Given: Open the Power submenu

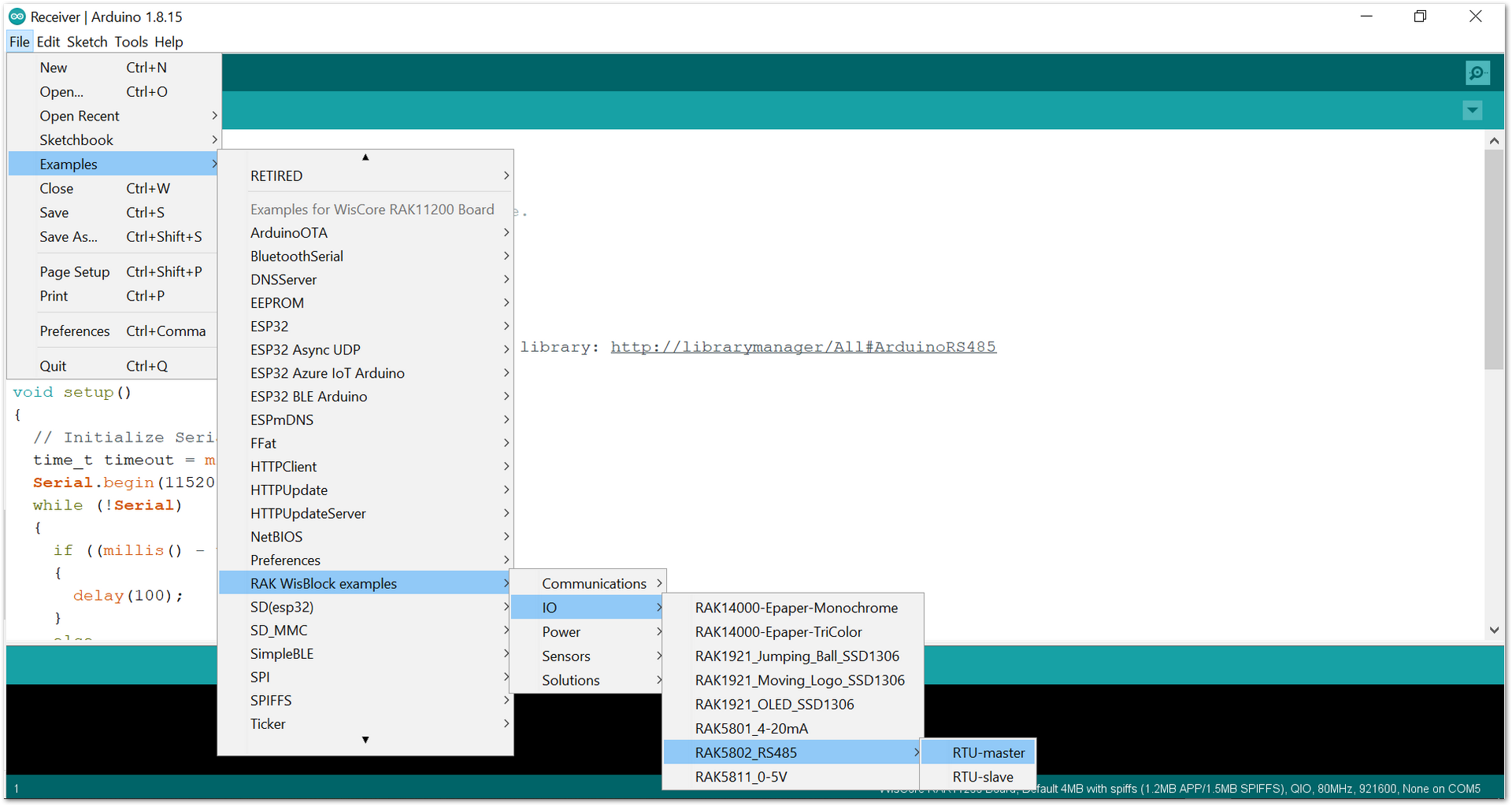Looking at the screenshot, I should tap(587, 632).
